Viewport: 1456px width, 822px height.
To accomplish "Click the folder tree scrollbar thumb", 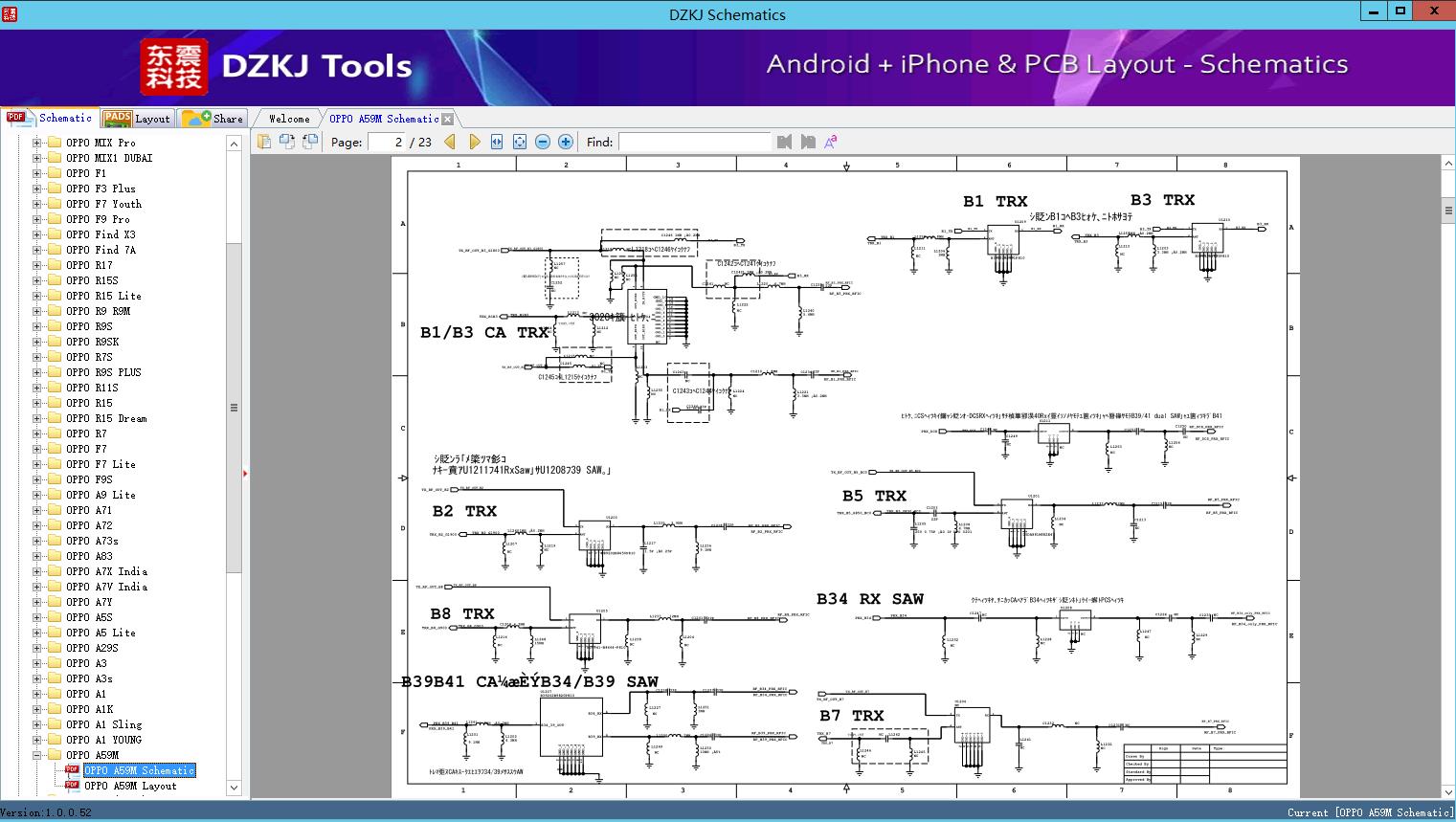I will coord(234,408).
